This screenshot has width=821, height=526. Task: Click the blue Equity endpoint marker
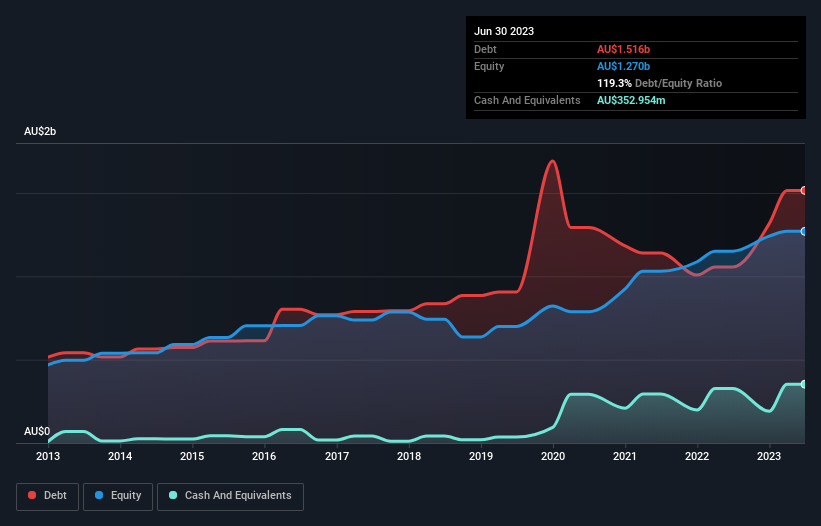[x=804, y=231]
